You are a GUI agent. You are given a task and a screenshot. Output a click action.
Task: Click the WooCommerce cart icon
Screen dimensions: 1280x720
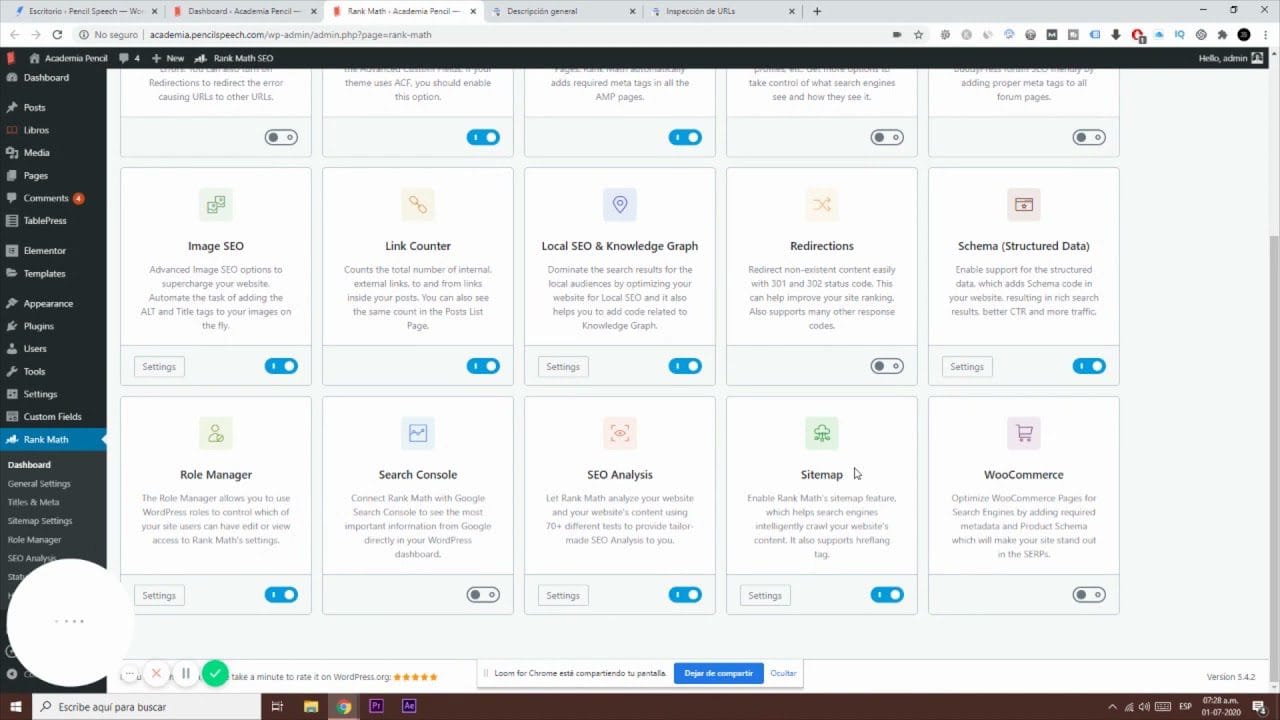pos(1024,433)
